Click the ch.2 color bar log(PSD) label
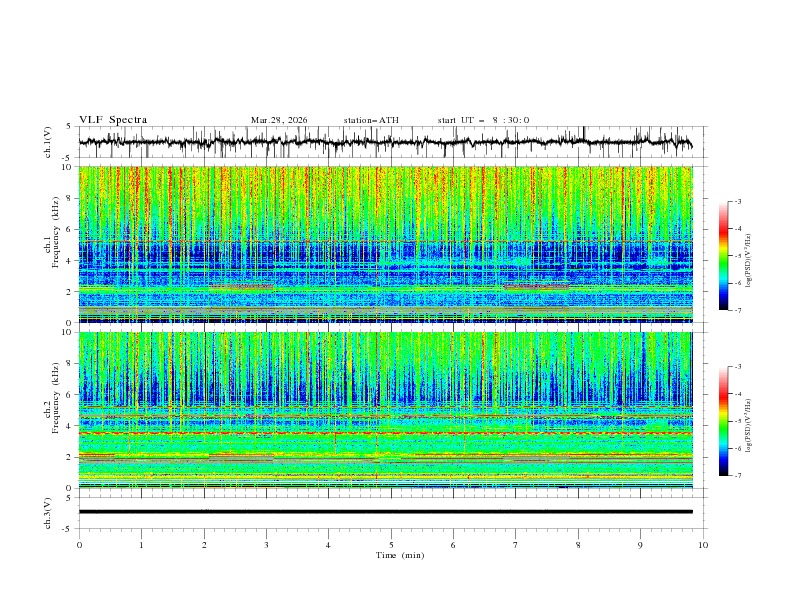 coord(748,426)
